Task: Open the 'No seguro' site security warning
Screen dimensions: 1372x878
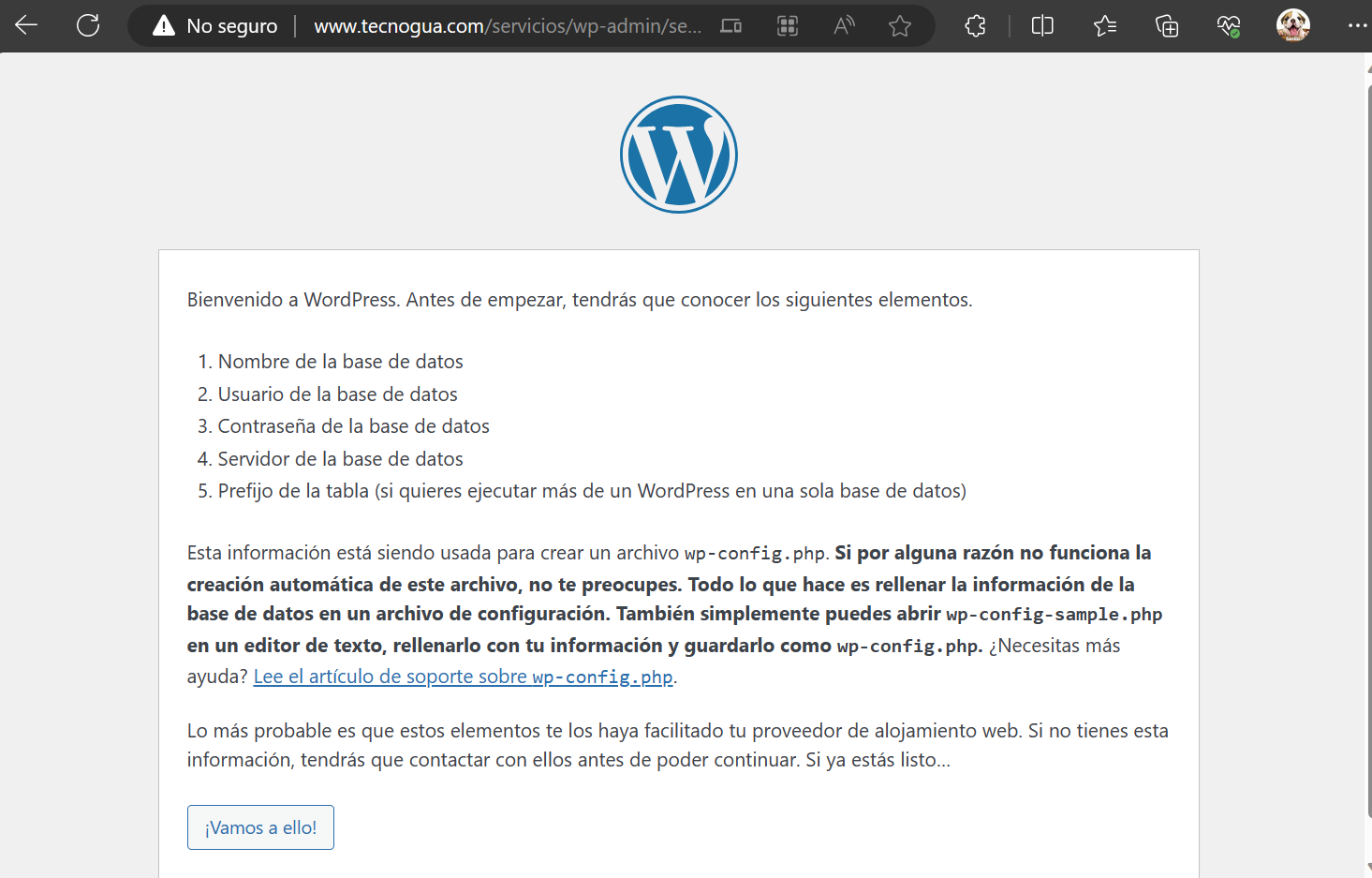Action: pyautogui.click(x=215, y=26)
